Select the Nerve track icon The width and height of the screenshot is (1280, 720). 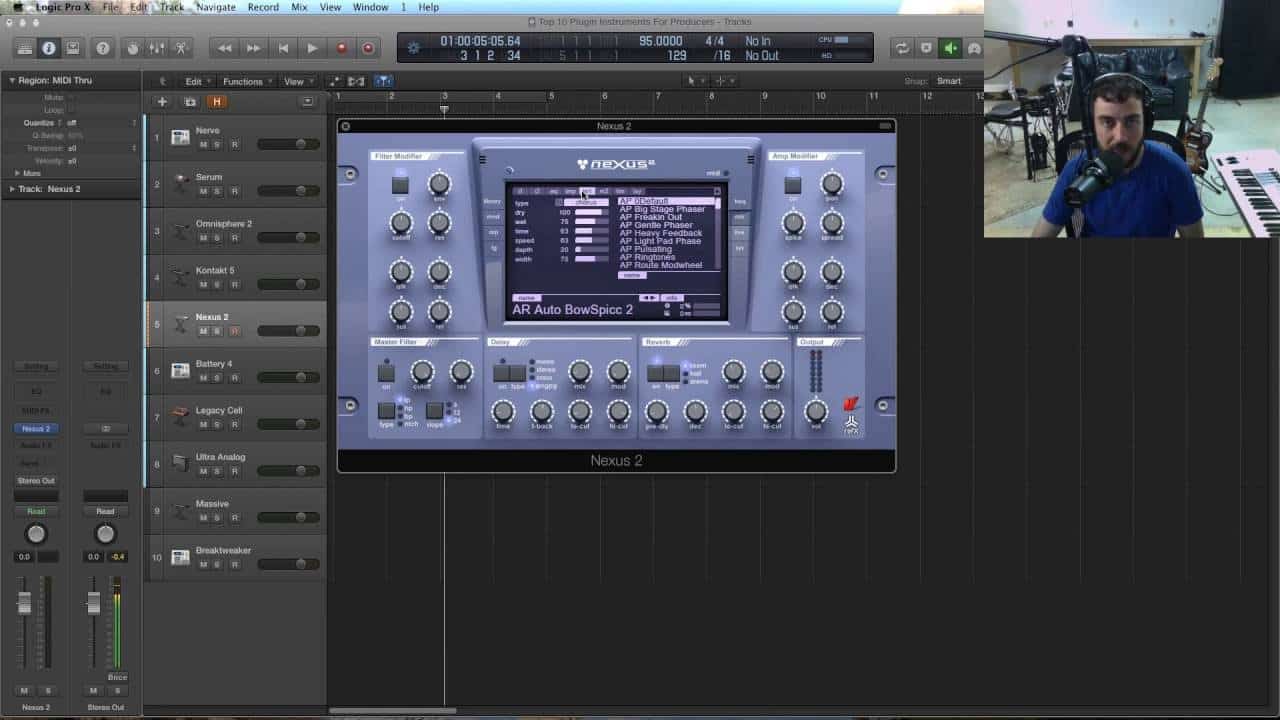180,137
